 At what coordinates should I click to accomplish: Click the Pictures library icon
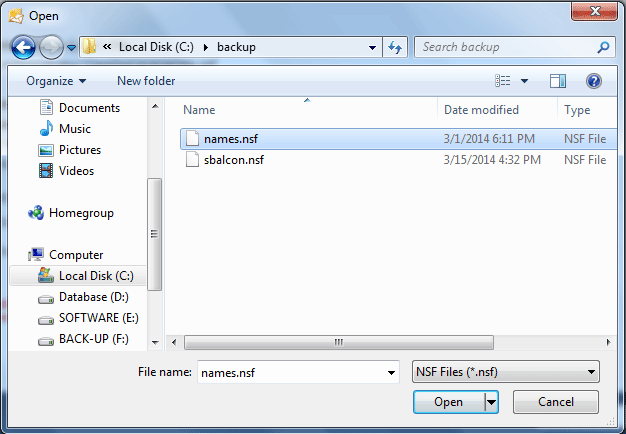tap(46, 150)
